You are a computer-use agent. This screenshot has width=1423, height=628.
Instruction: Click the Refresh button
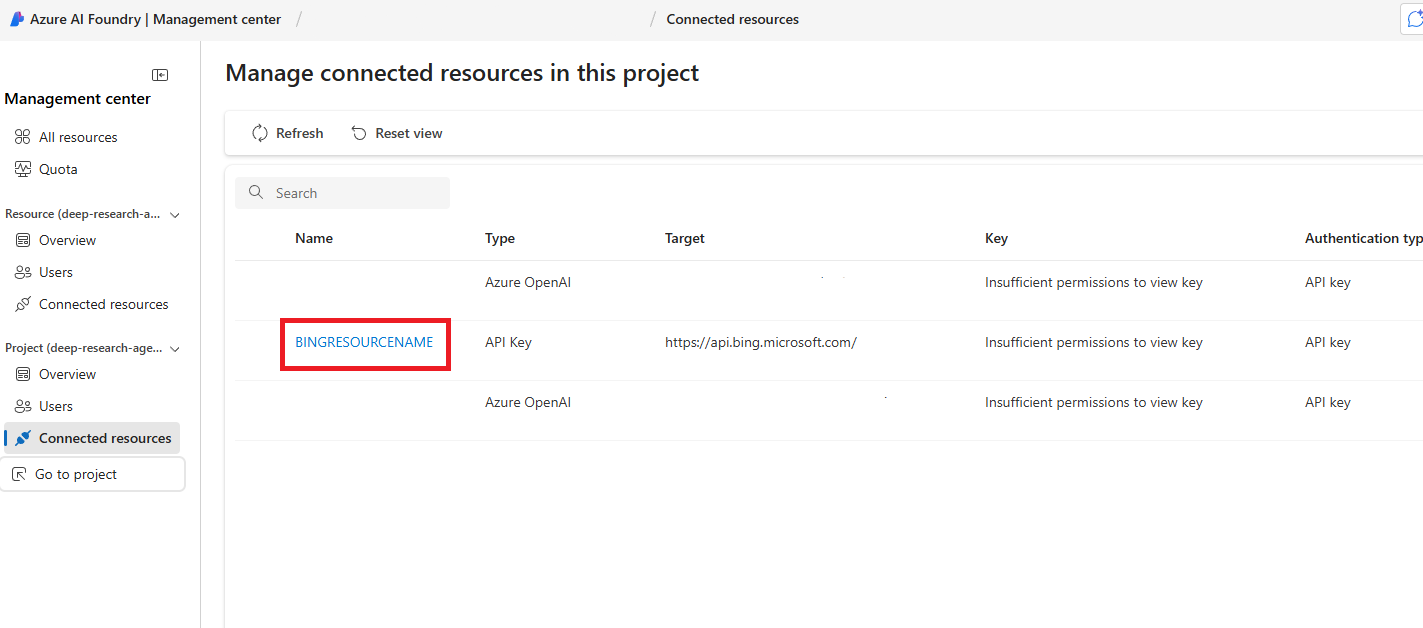[x=288, y=133]
